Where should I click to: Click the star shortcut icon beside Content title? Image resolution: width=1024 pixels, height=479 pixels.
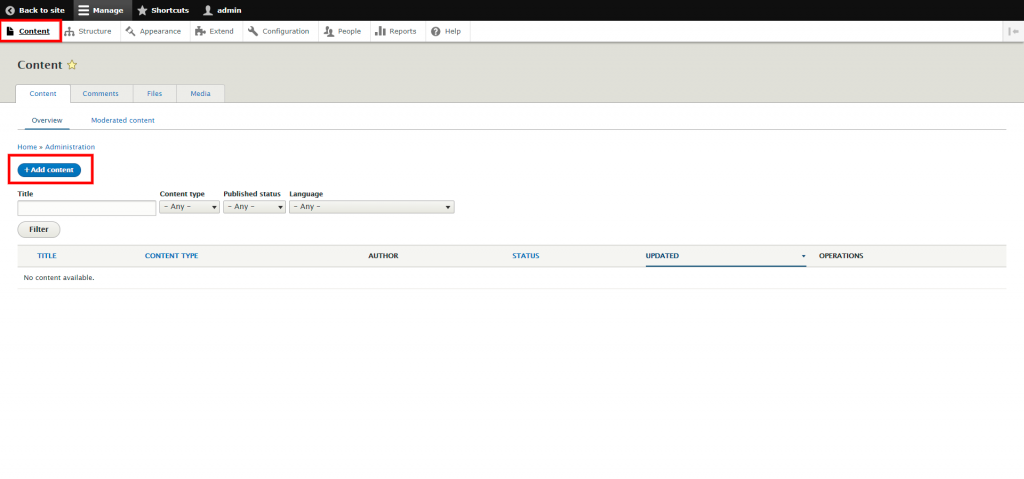pyautogui.click(x=72, y=65)
